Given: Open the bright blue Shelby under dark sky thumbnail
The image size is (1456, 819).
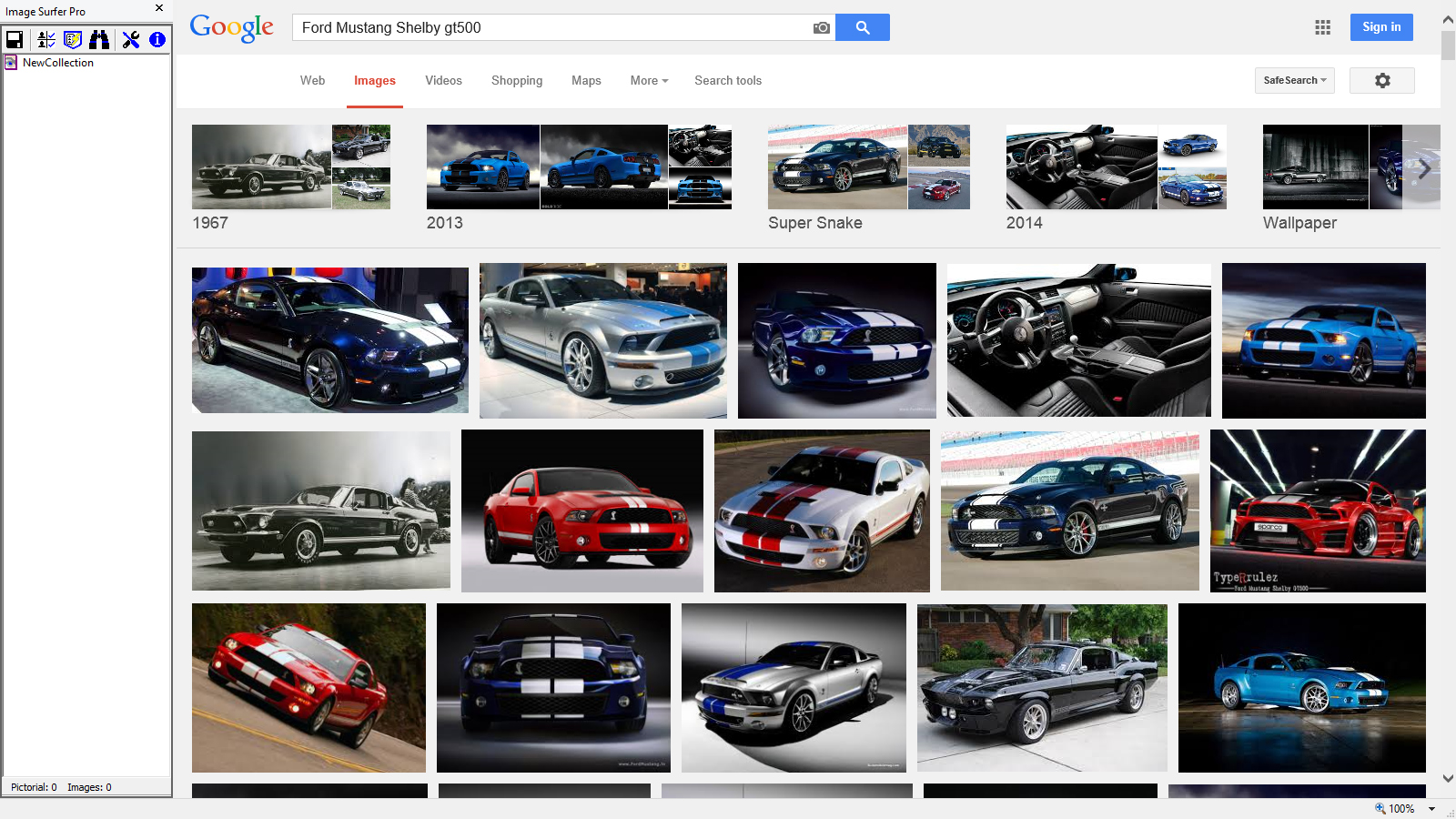Looking at the screenshot, I should 1324,341.
